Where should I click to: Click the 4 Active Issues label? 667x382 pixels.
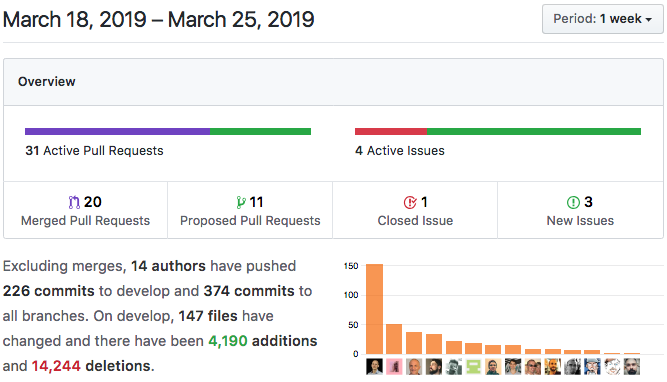coord(400,151)
